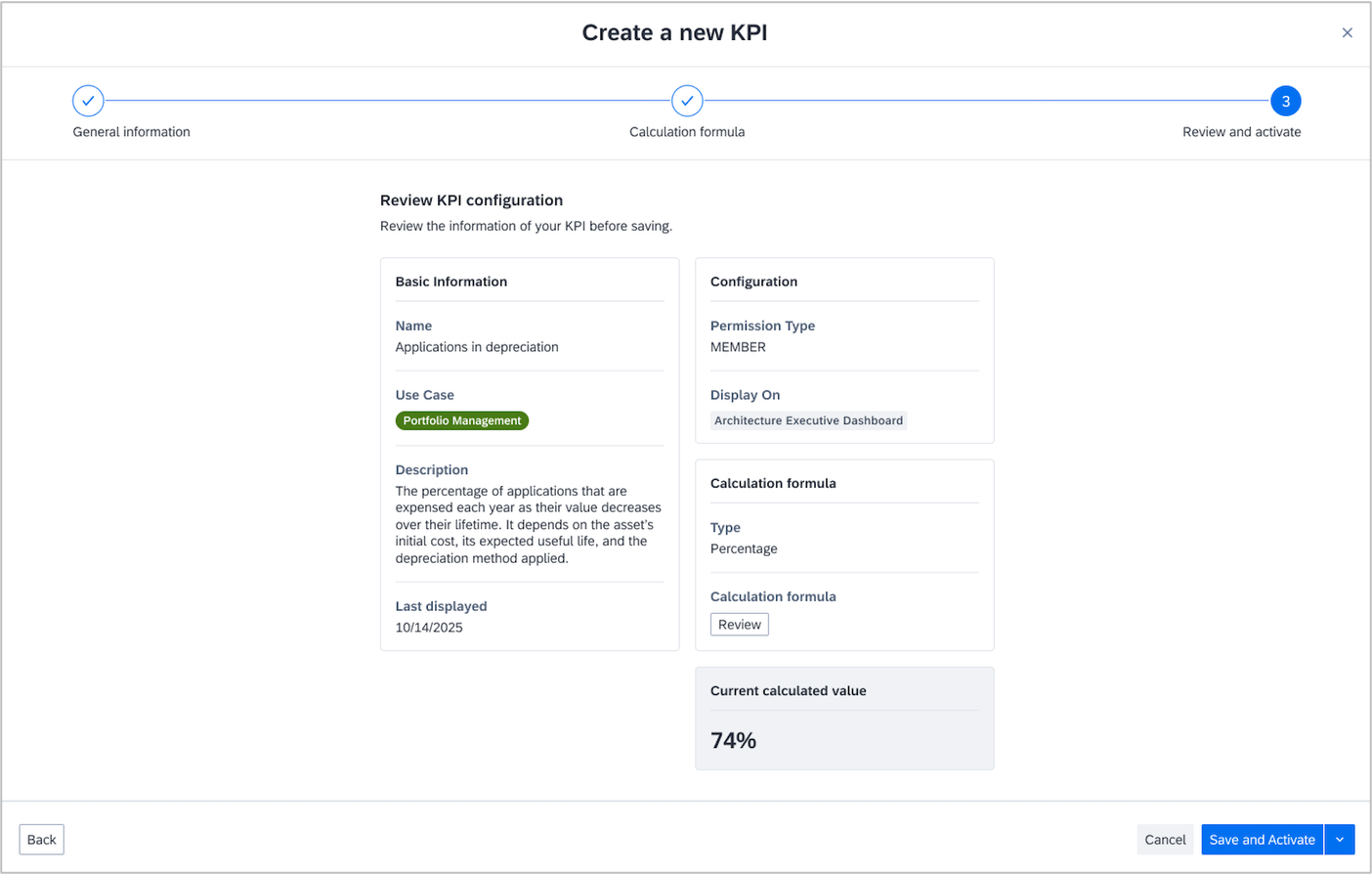Click the Save and Activate button
The width and height of the screenshot is (1372, 874).
[1262, 840]
